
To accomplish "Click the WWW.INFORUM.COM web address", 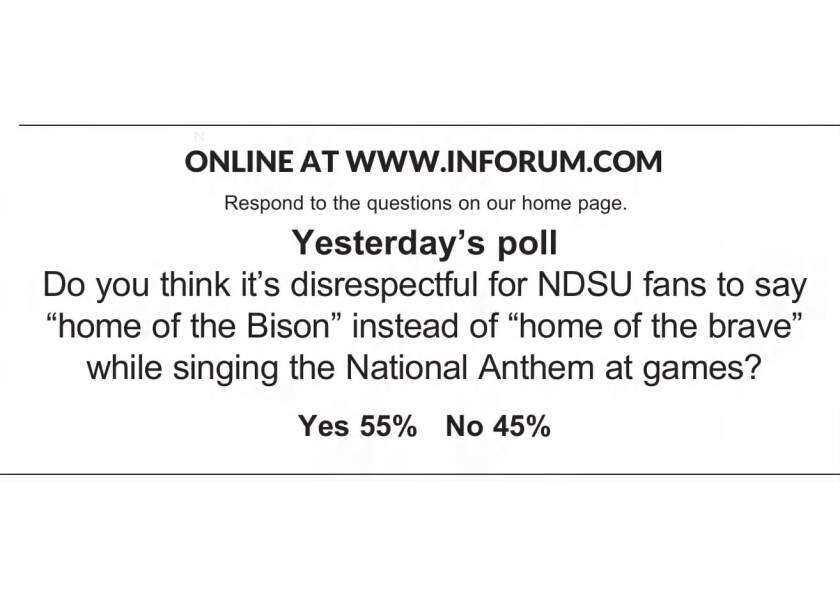I will coord(505,161).
